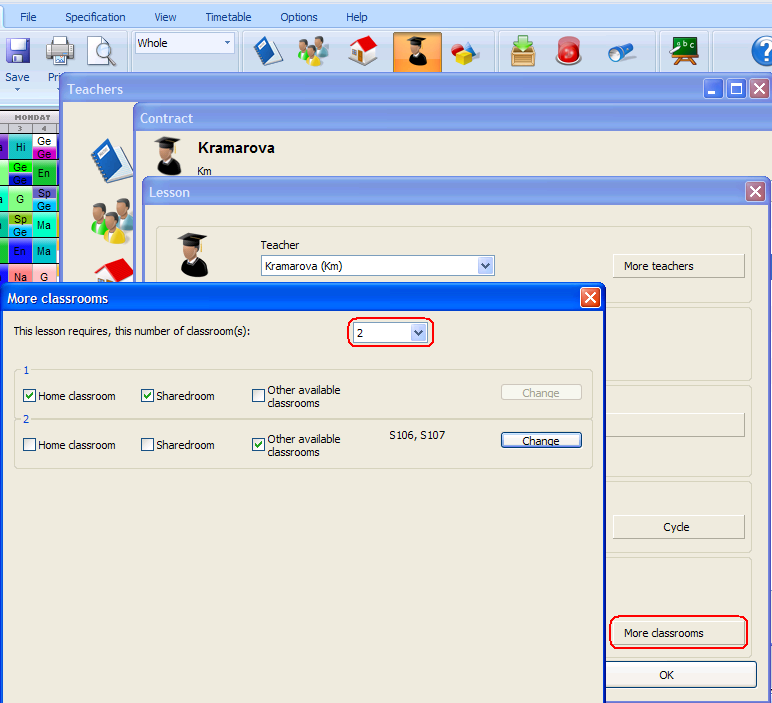Click the More teachers button
This screenshot has height=703, width=772.
(678, 266)
